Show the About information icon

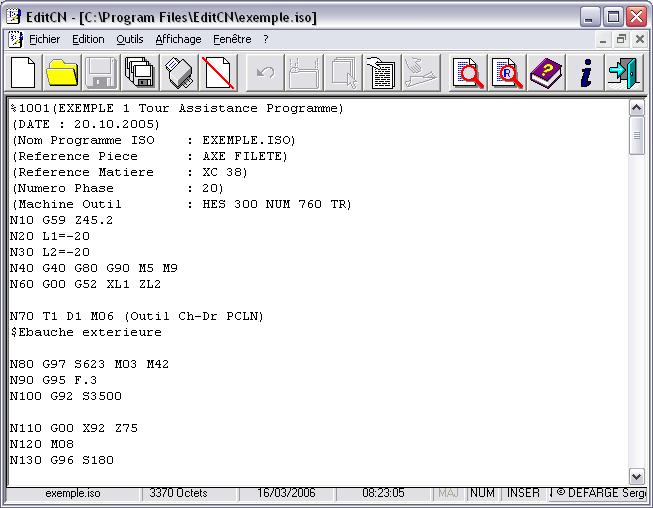pos(586,73)
